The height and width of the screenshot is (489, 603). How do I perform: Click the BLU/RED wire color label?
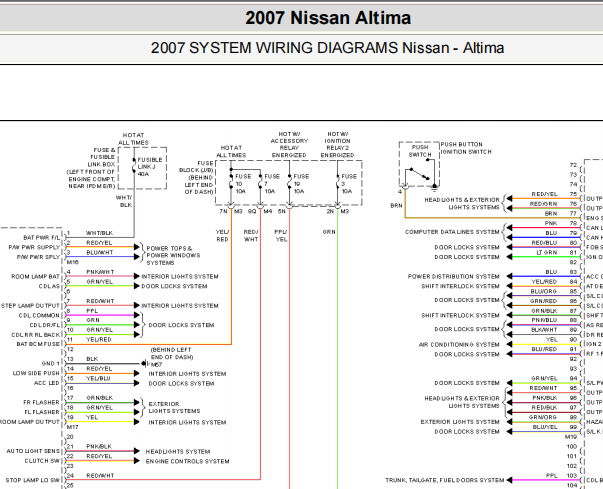click(x=544, y=349)
